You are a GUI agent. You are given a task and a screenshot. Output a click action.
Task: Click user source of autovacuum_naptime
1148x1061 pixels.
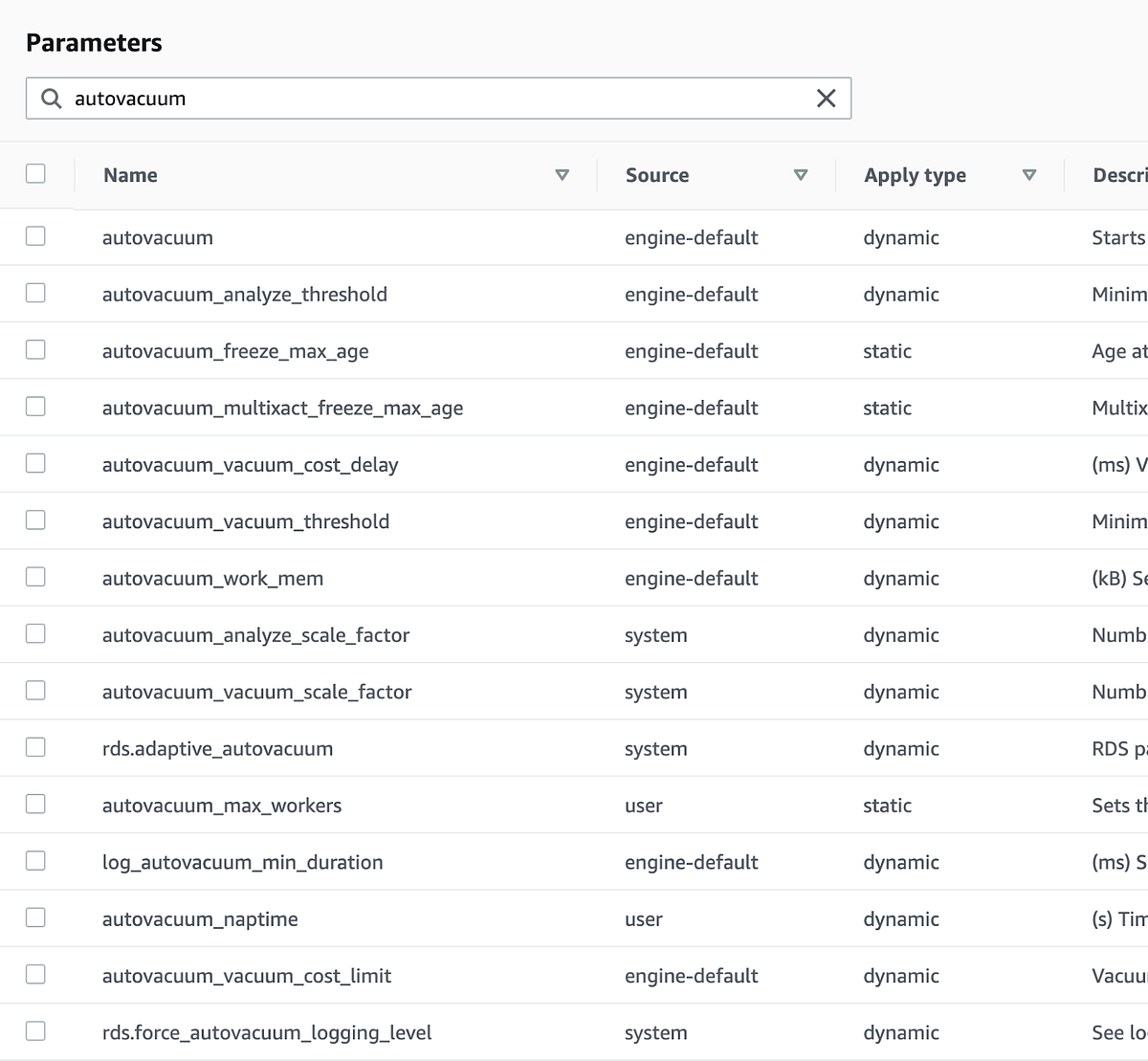pos(644,919)
